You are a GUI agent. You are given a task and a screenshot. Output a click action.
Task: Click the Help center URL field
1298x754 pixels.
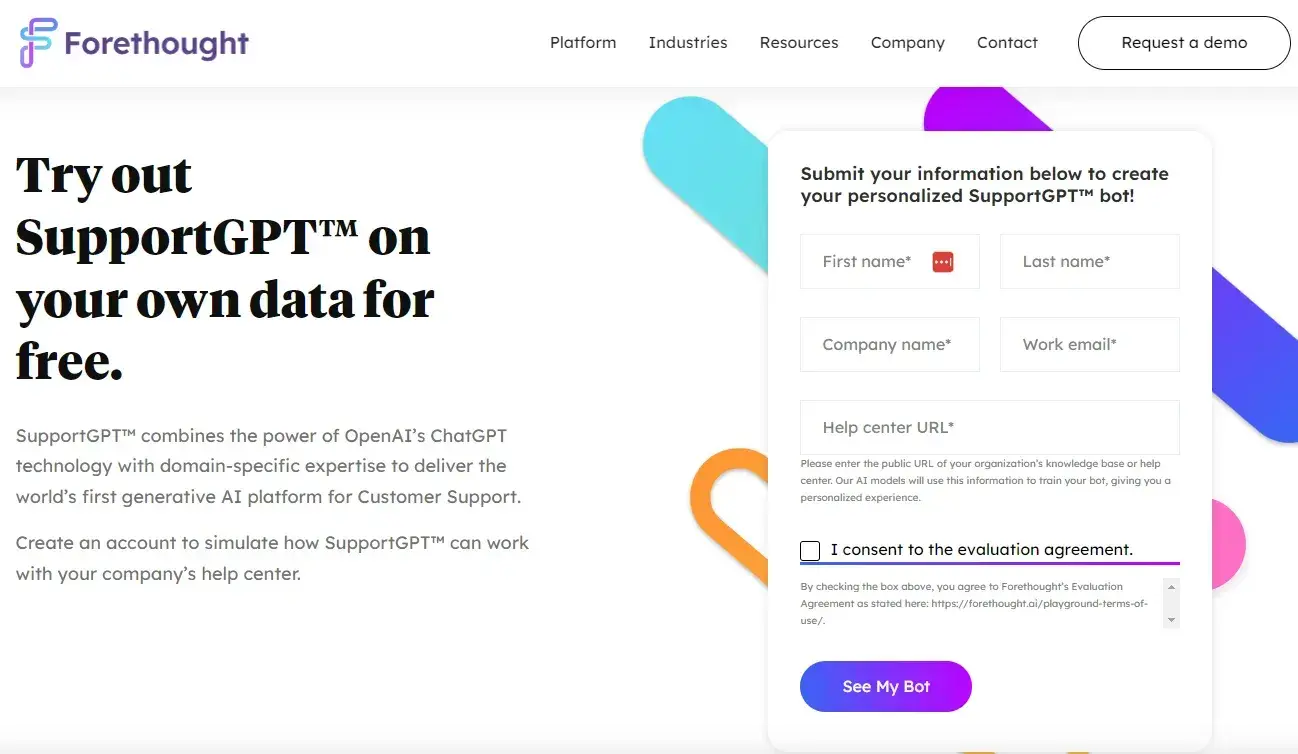click(x=990, y=428)
